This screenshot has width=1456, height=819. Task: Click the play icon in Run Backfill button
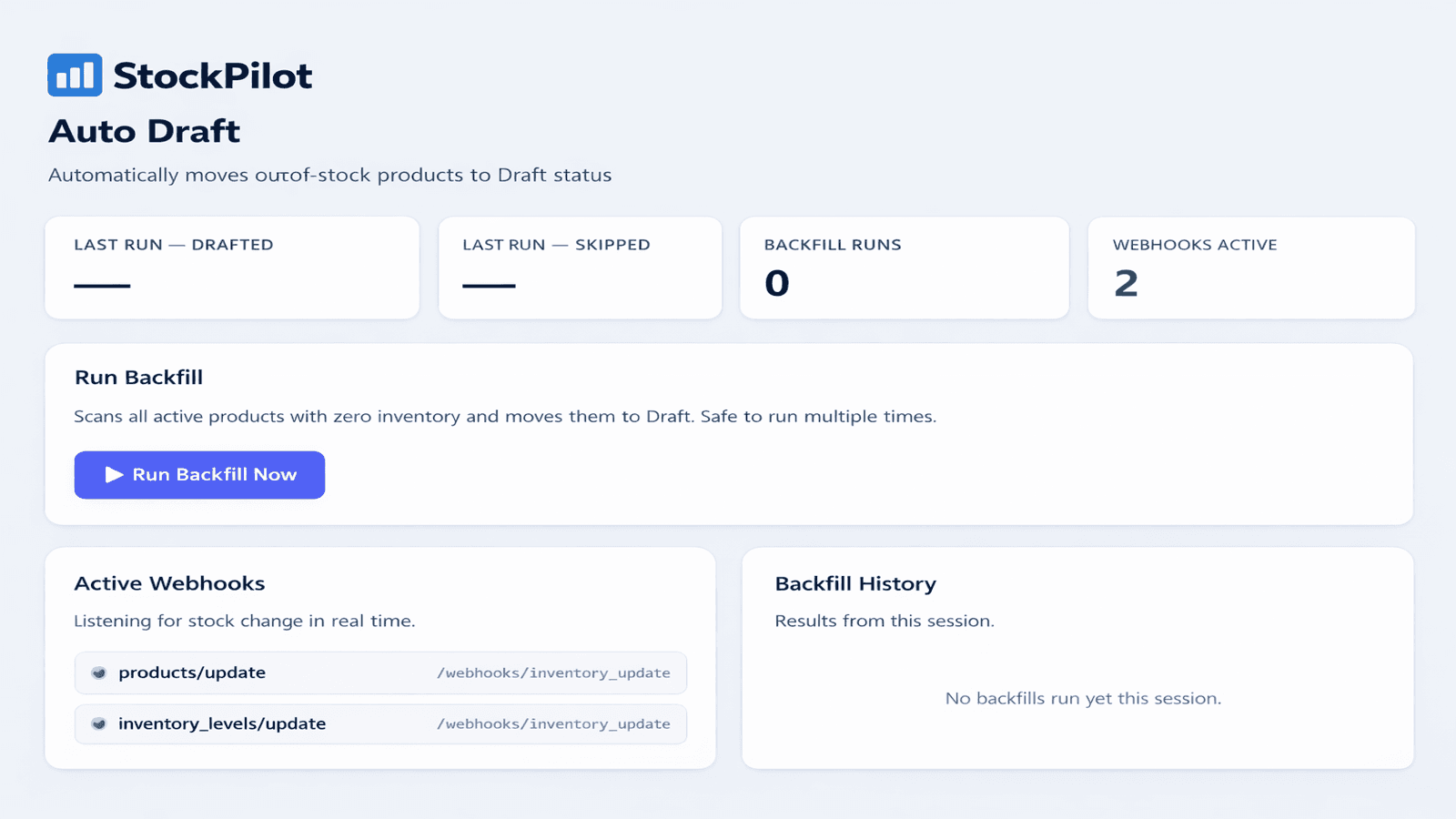pyautogui.click(x=114, y=474)
